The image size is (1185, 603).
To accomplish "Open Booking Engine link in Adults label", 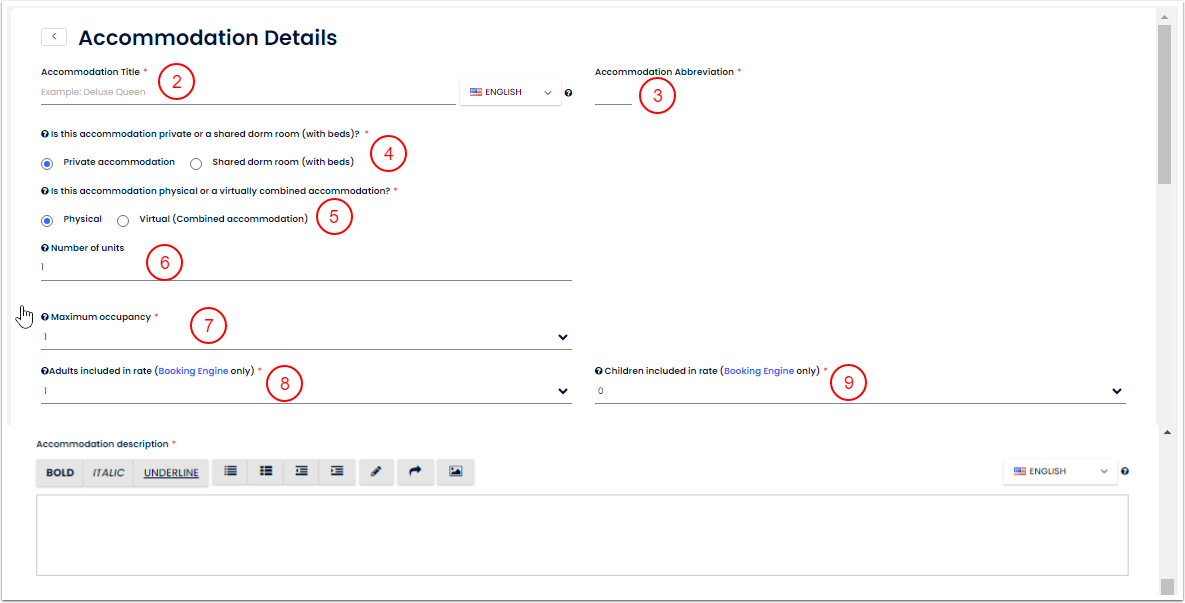I will (193, 371).
